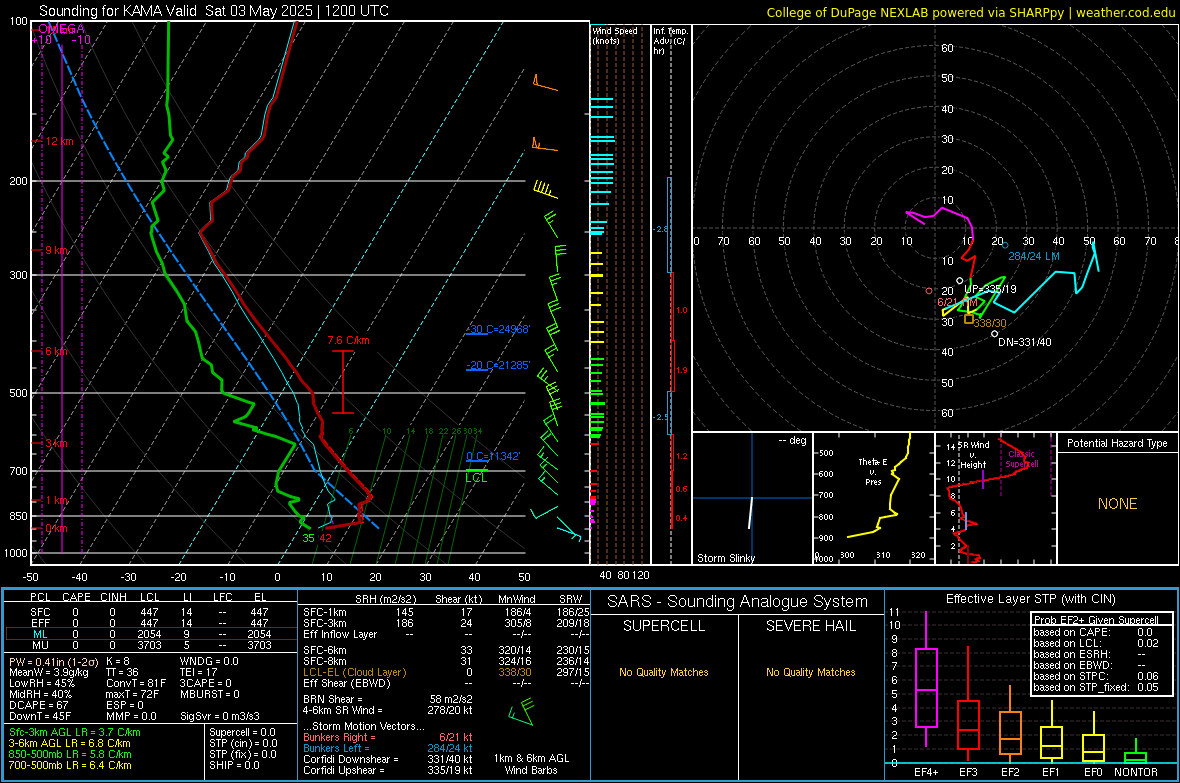
Task: Click the 1km & 6km AGL Wind Barbs caption
Action: pyautogui.click(x=531, y=764)
